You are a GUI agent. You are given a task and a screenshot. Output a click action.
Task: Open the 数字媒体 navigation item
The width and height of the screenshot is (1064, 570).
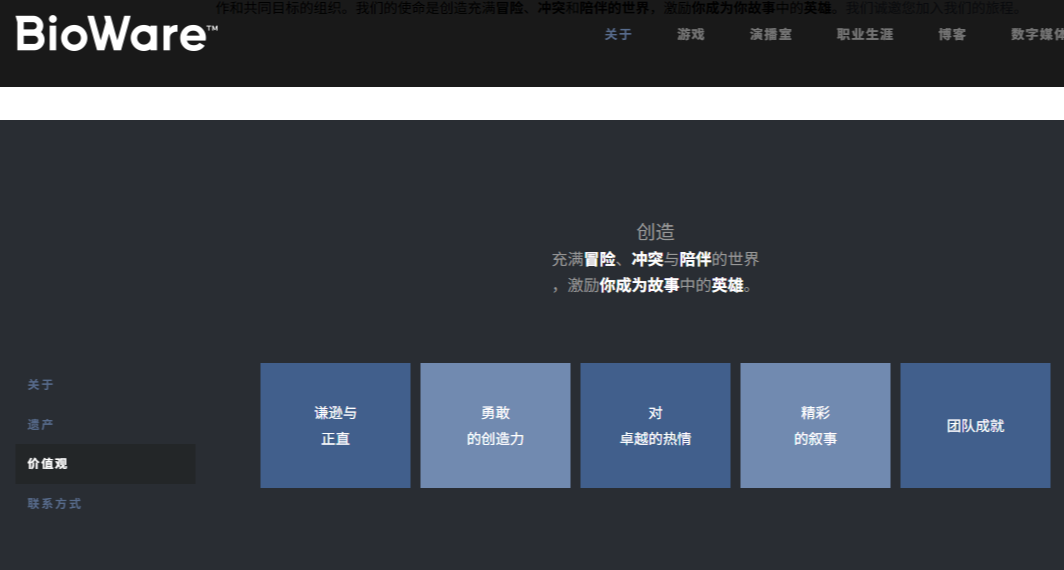[1038, 35]
